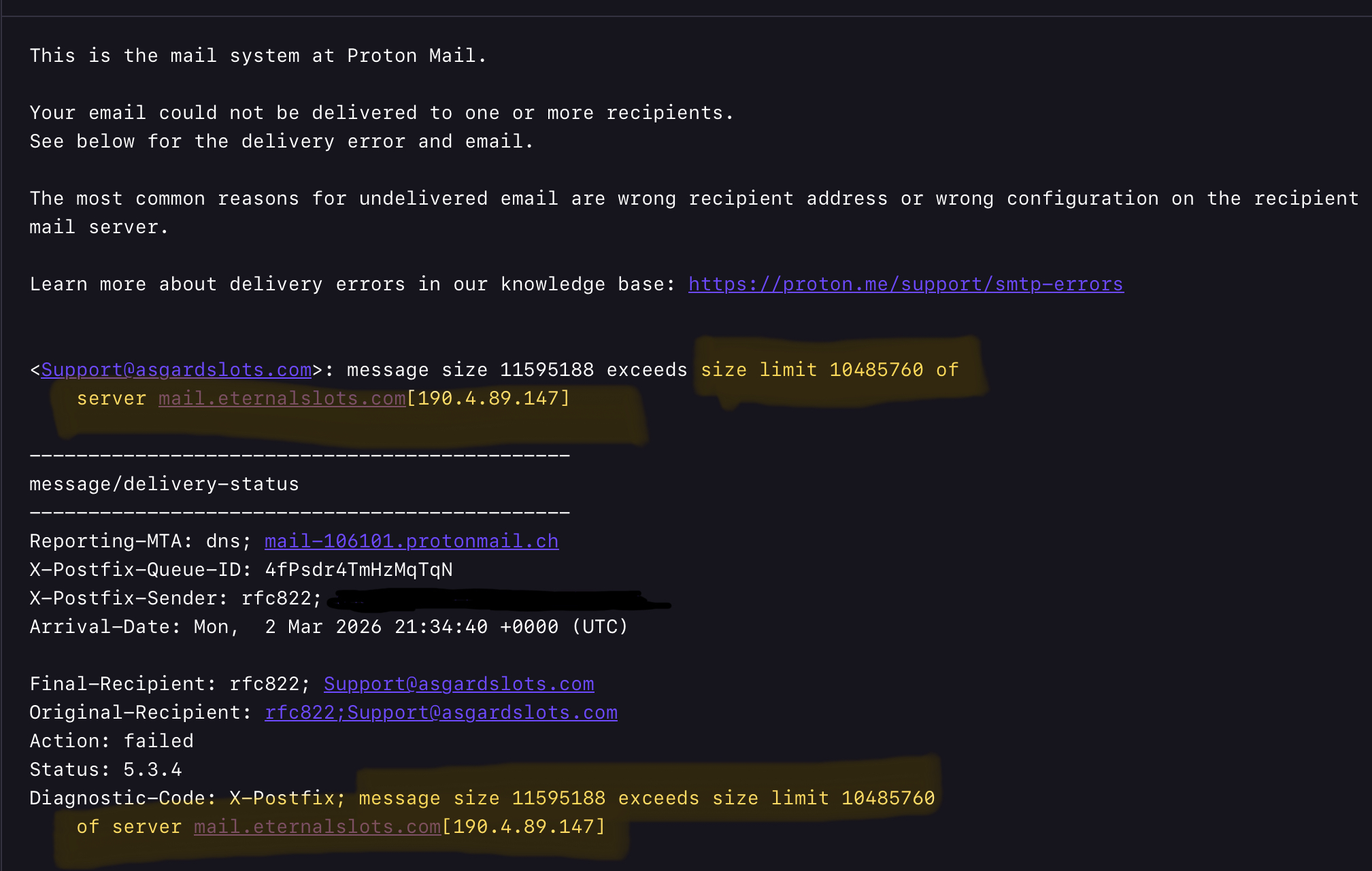Click the first highlighted 'size limit 10485760' text
The height and width of the screenshot is (871, 1372).
[812, 370]
